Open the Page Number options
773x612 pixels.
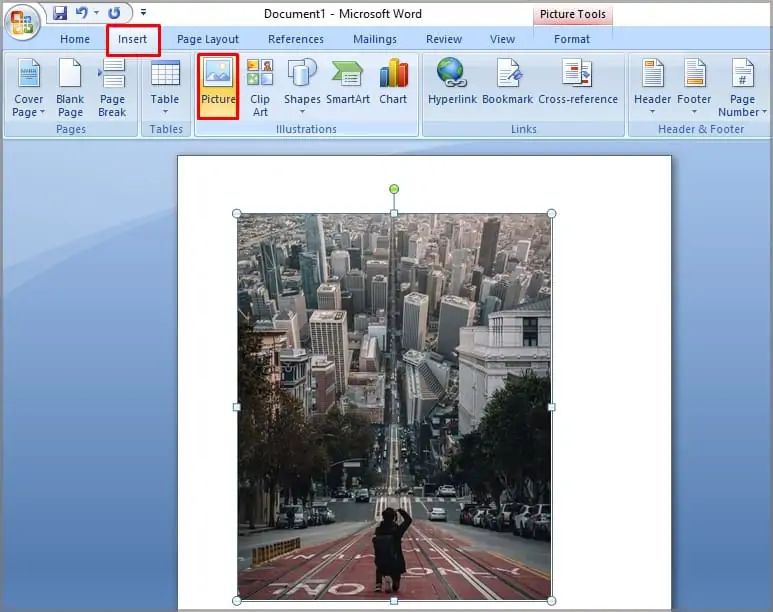point(742,87)
